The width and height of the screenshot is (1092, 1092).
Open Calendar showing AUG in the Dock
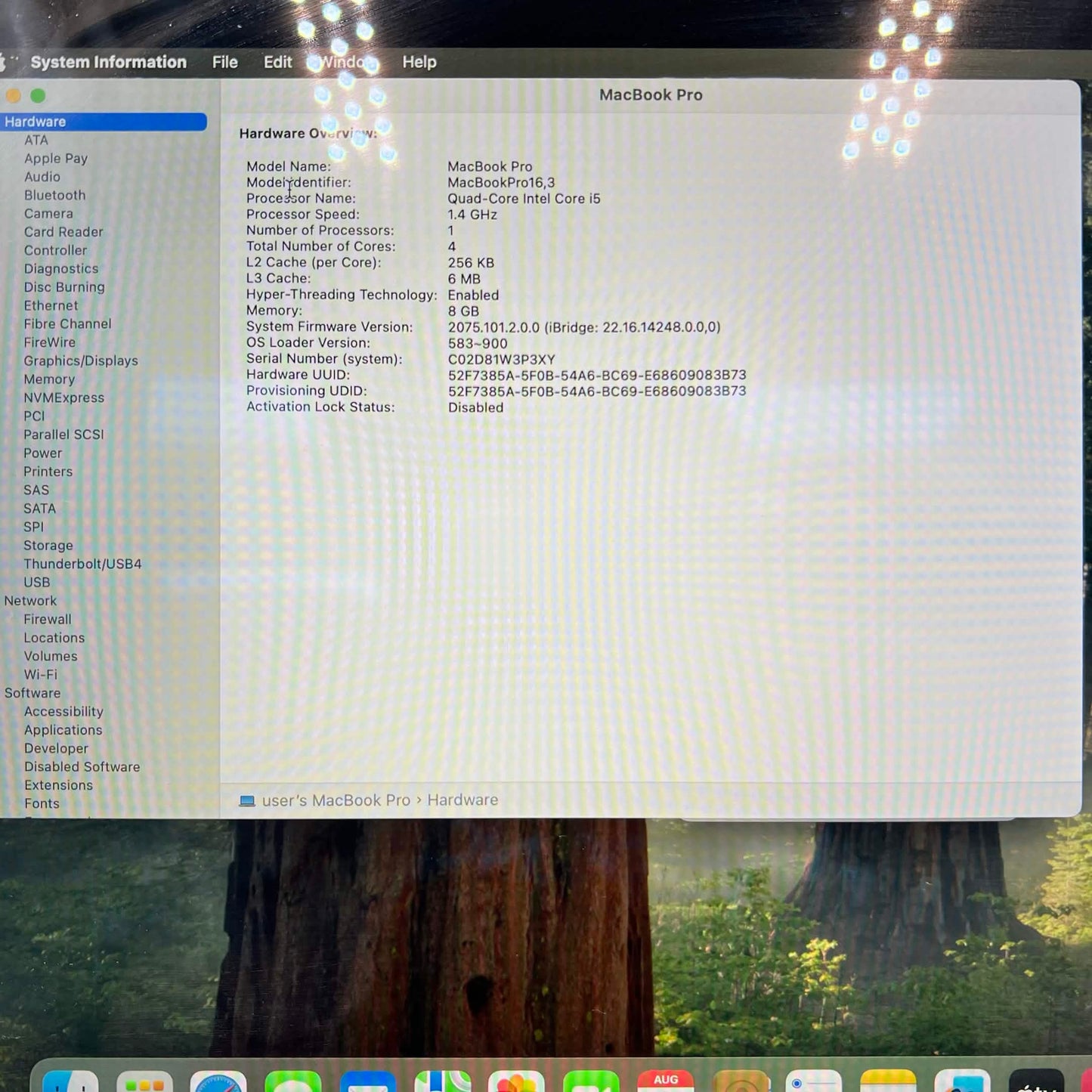pos(665,1081)
